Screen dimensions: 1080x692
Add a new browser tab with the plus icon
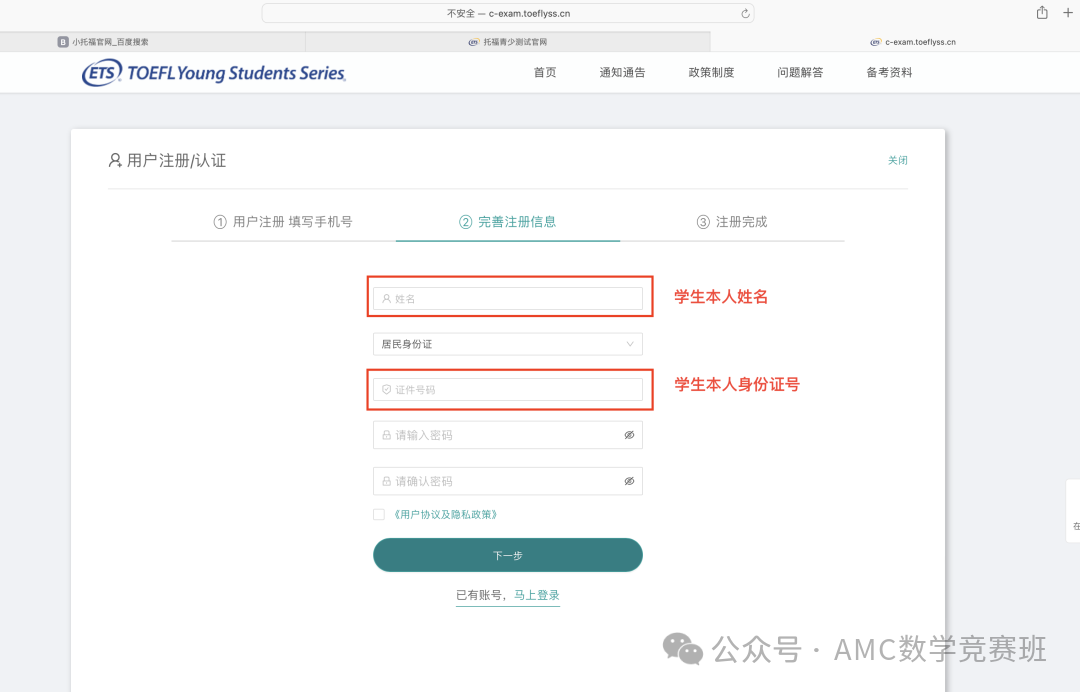pyautogui.click(x=1068, y=12)
